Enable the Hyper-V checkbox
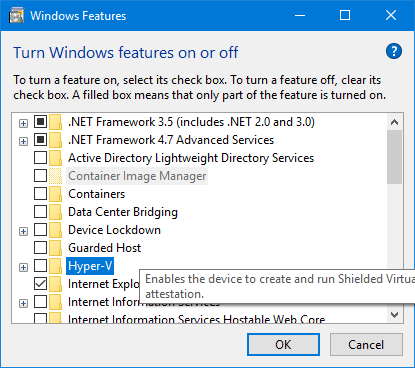This screenshot has height=368, width=415. tap(40, 266)
